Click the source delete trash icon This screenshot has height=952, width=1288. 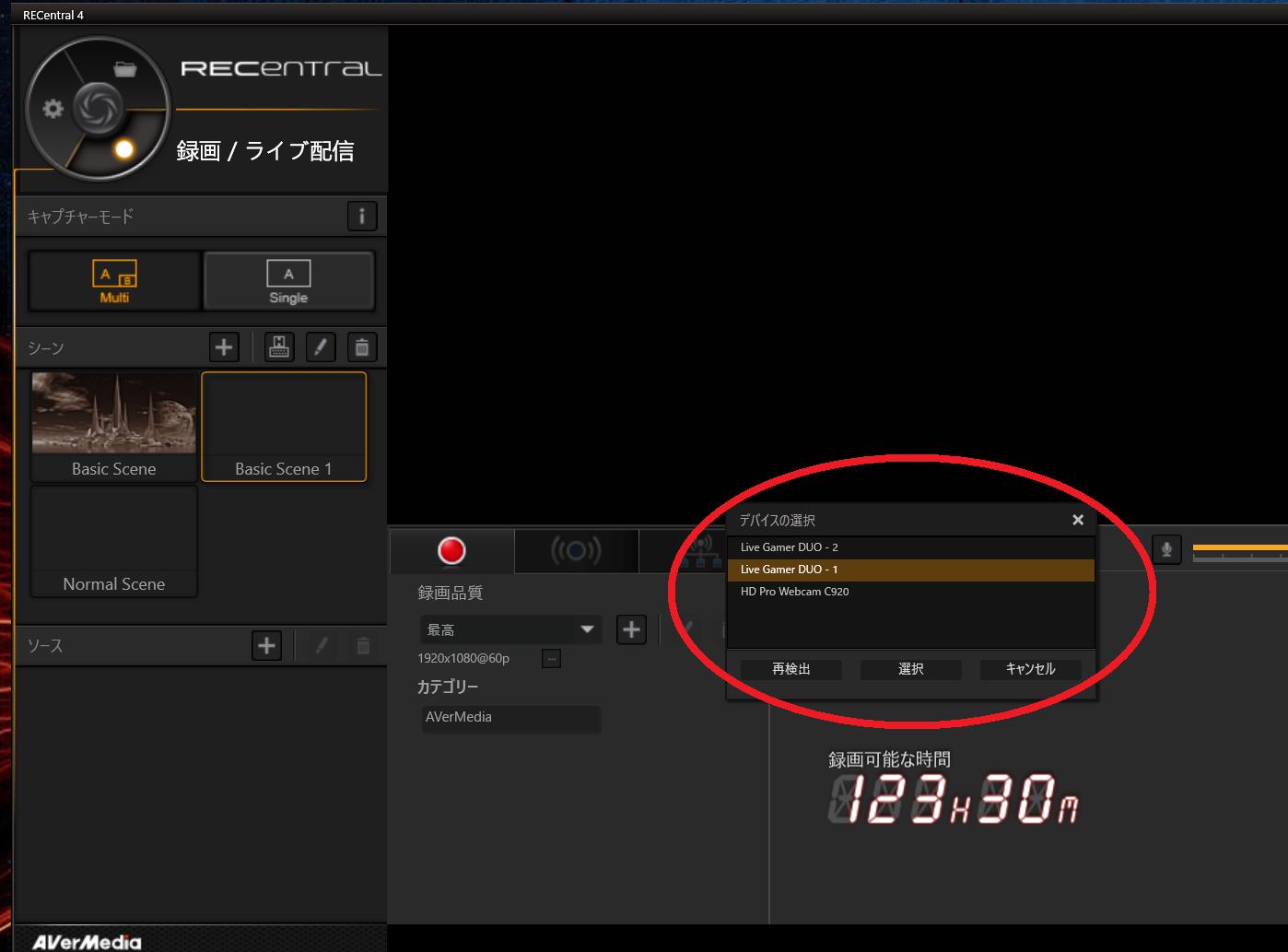(x=363, y=645)
